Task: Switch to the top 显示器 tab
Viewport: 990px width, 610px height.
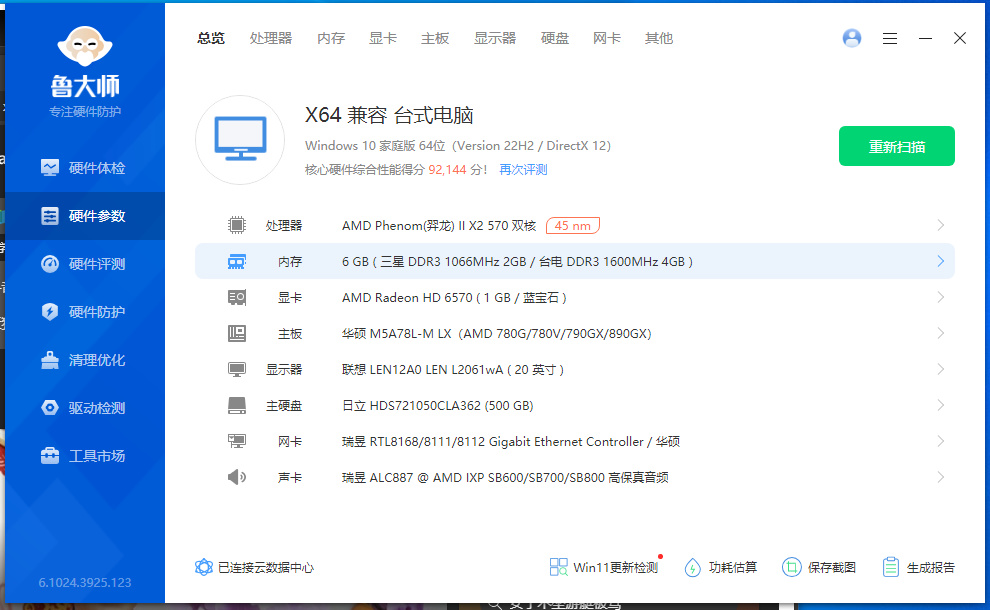Action: 495,39
